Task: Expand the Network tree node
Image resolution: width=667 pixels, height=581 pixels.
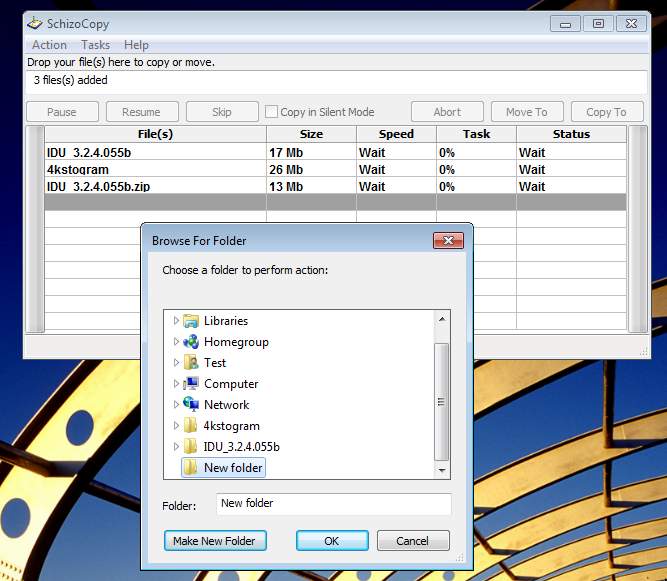Action: (176, 405)
